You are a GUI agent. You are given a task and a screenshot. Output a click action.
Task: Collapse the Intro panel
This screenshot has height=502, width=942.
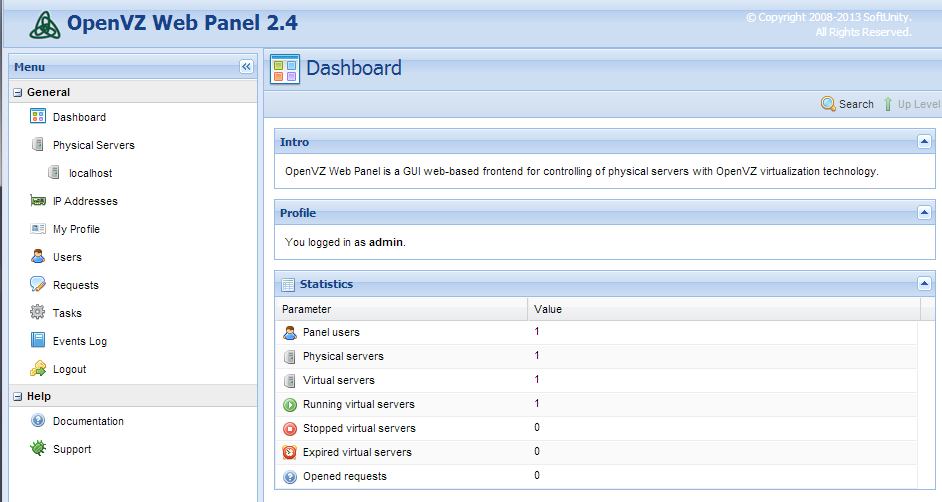tap(924, 142)
